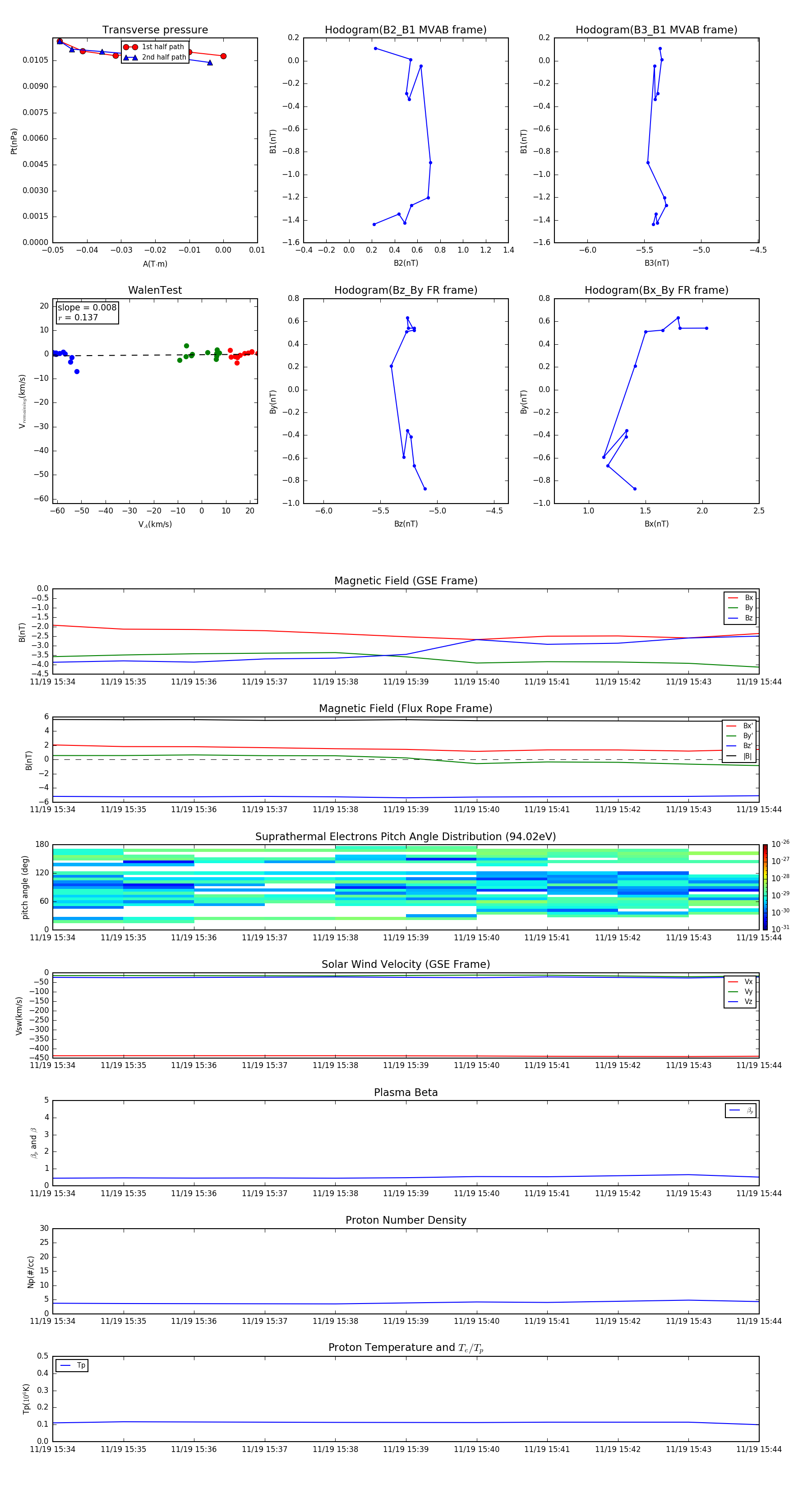
Task: Click the 'Hodogram(B2_B1 MVAB frame)' title
Action: tap(406, 30)
